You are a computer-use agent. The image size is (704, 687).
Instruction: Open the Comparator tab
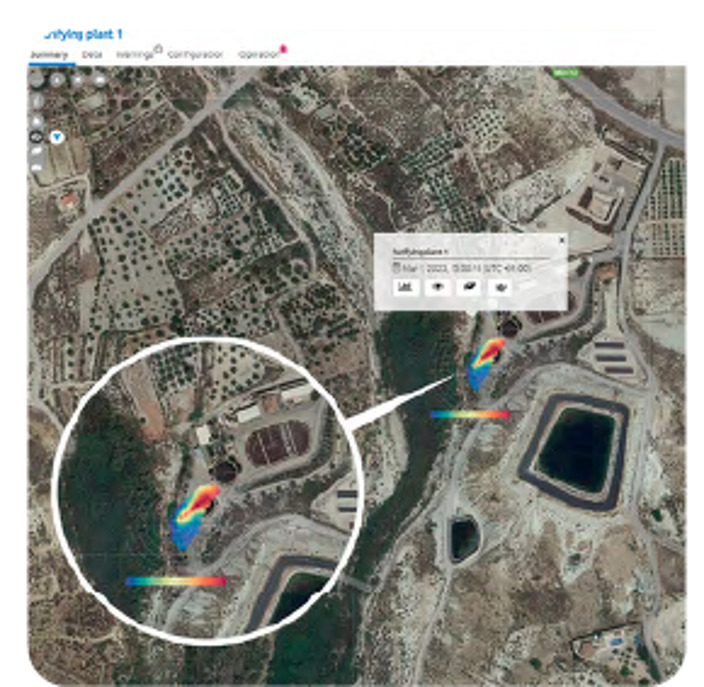tap(195, 55)
